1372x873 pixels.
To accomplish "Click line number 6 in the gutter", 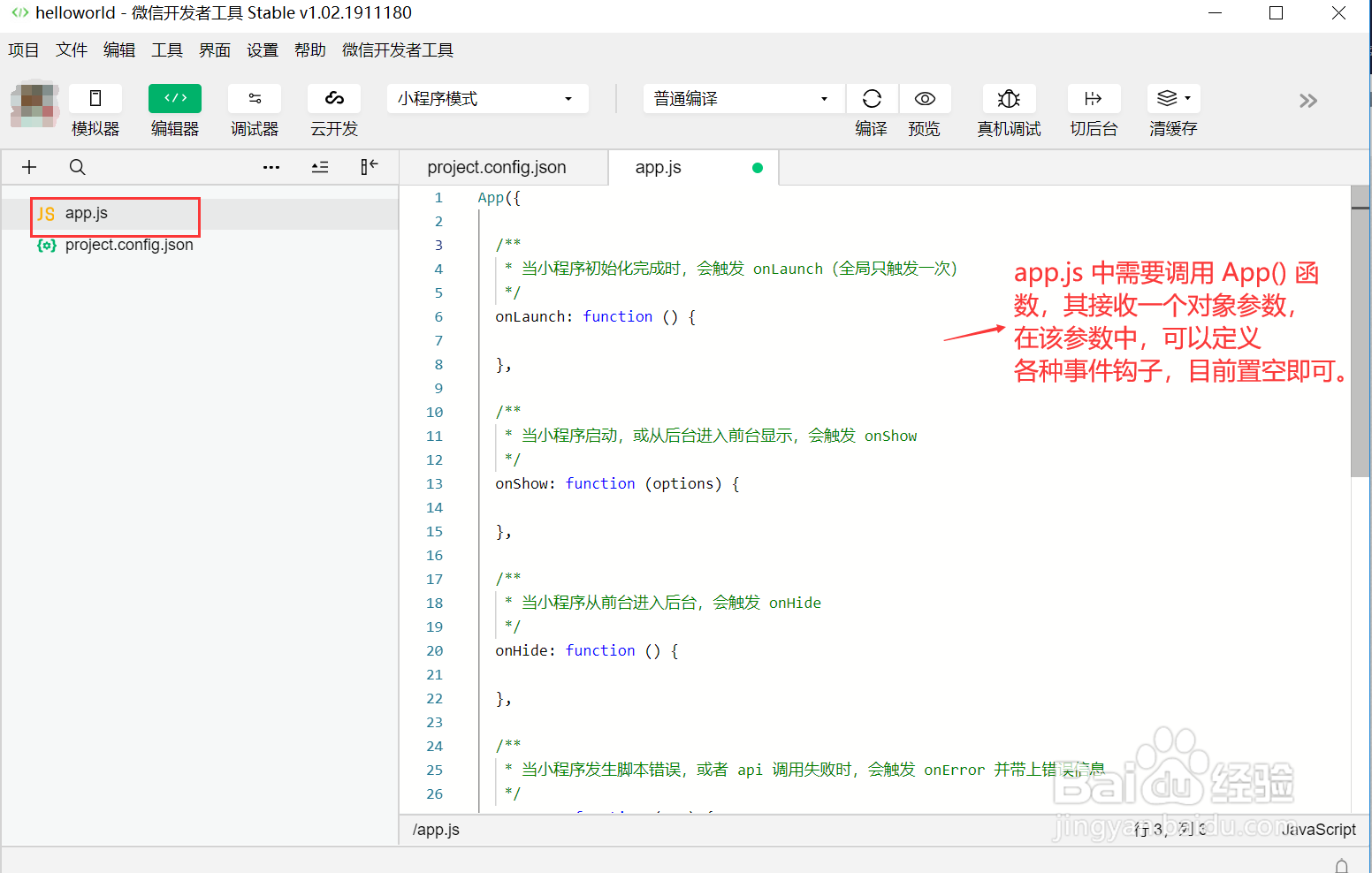I will pos(438,317).
